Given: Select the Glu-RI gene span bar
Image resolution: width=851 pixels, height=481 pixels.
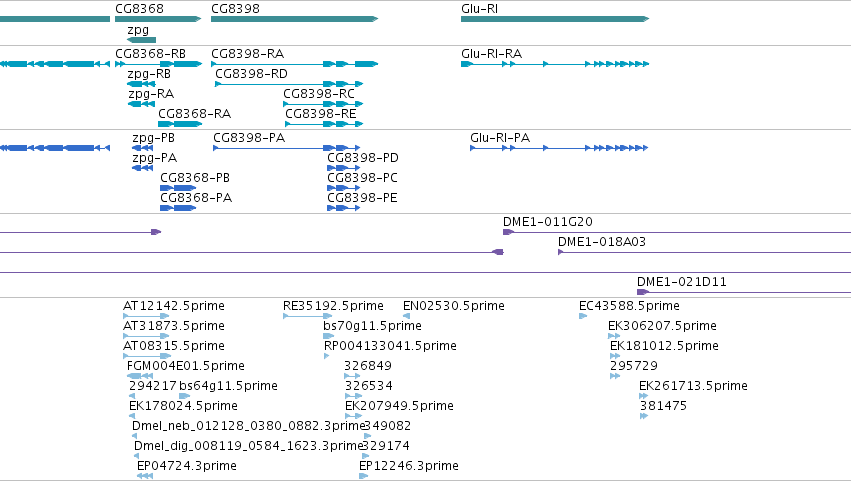Looking at the screenshot, I should (555, 19).
